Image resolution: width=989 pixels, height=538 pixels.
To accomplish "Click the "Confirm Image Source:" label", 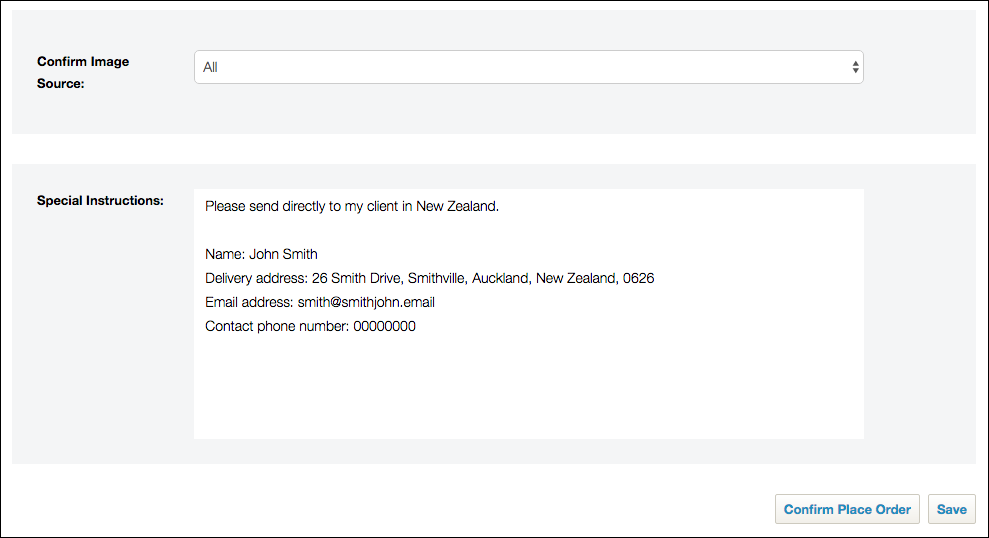I will click(83, 73).
